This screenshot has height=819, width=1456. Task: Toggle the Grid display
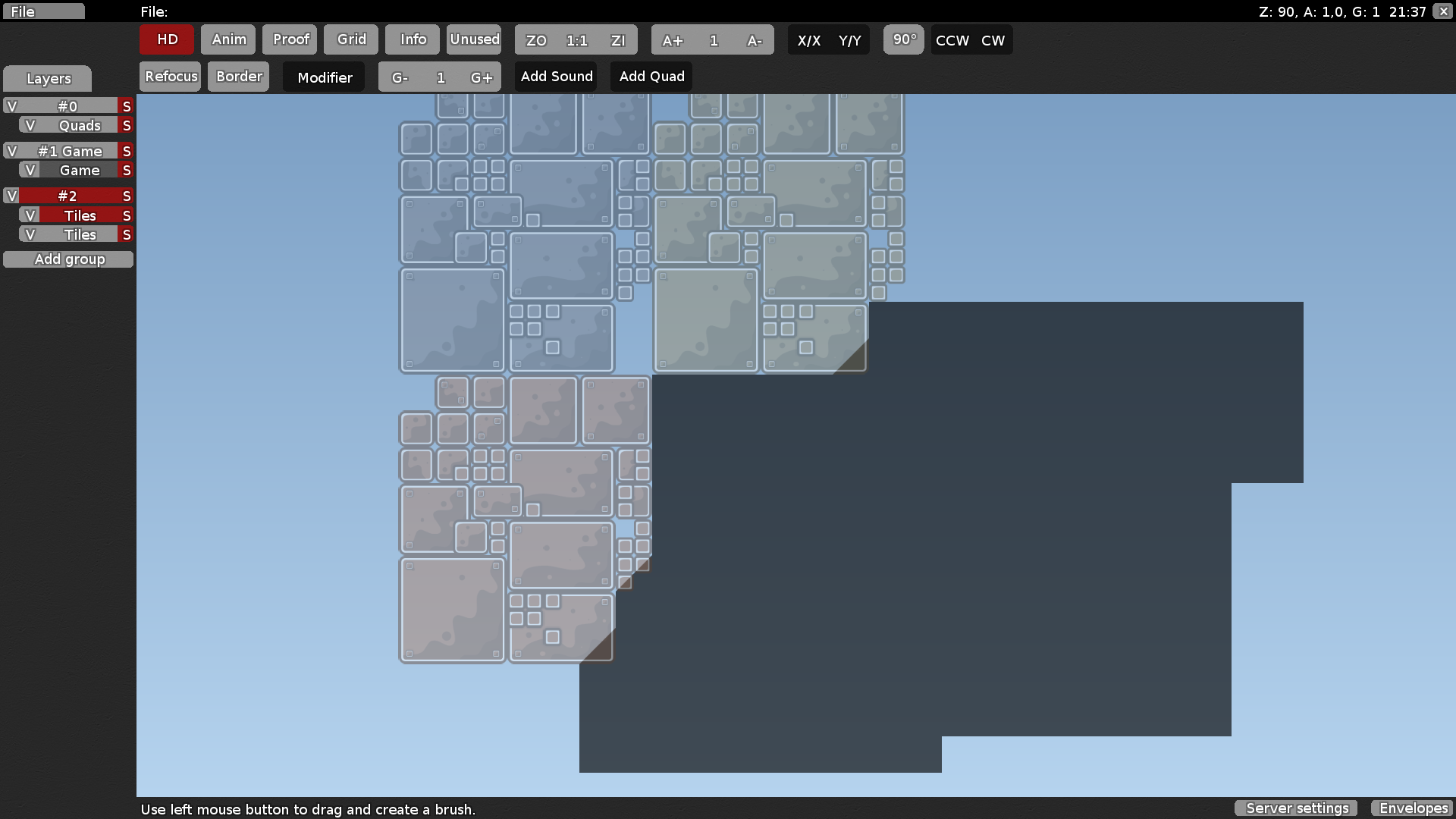351,39
